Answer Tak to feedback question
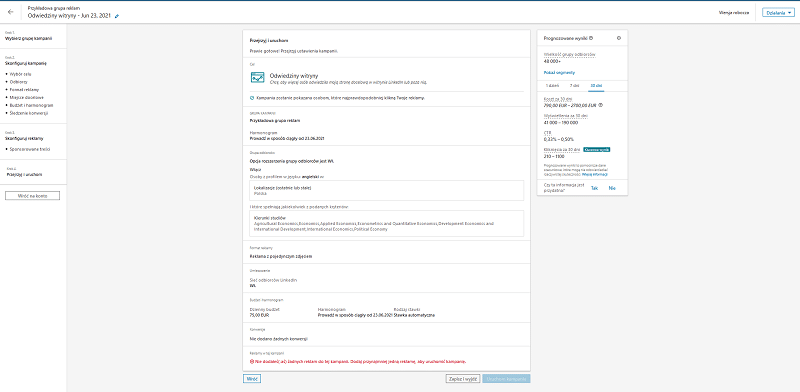This screenshot has width=800, height=392. [x=594, y=188]
